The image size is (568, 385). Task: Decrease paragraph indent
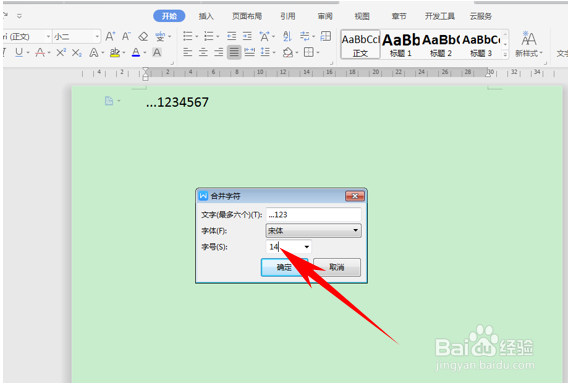pos(231,36)
